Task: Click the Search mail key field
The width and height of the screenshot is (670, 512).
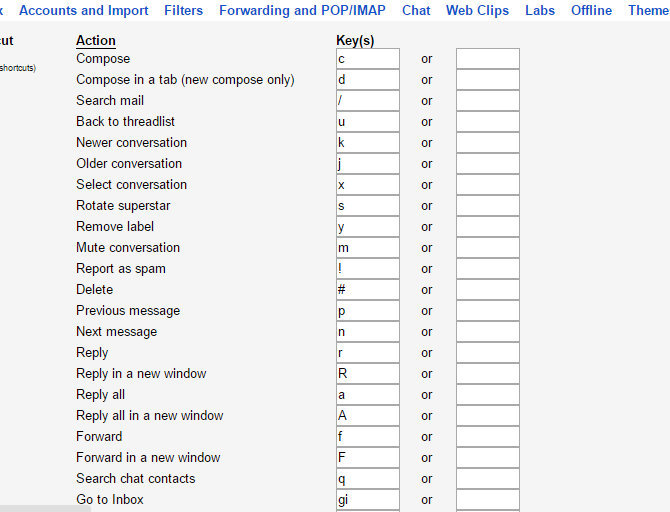Action: 368,101
